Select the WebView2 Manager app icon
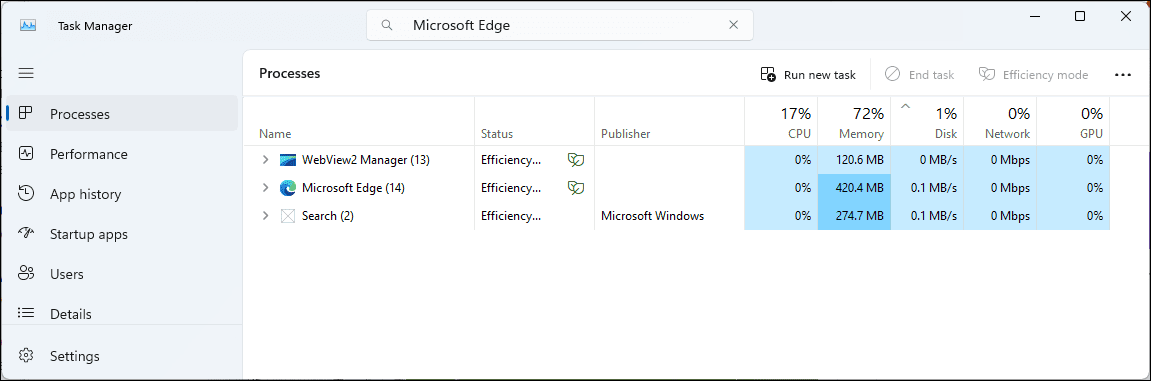1151x381 pixels. point(288,159)
